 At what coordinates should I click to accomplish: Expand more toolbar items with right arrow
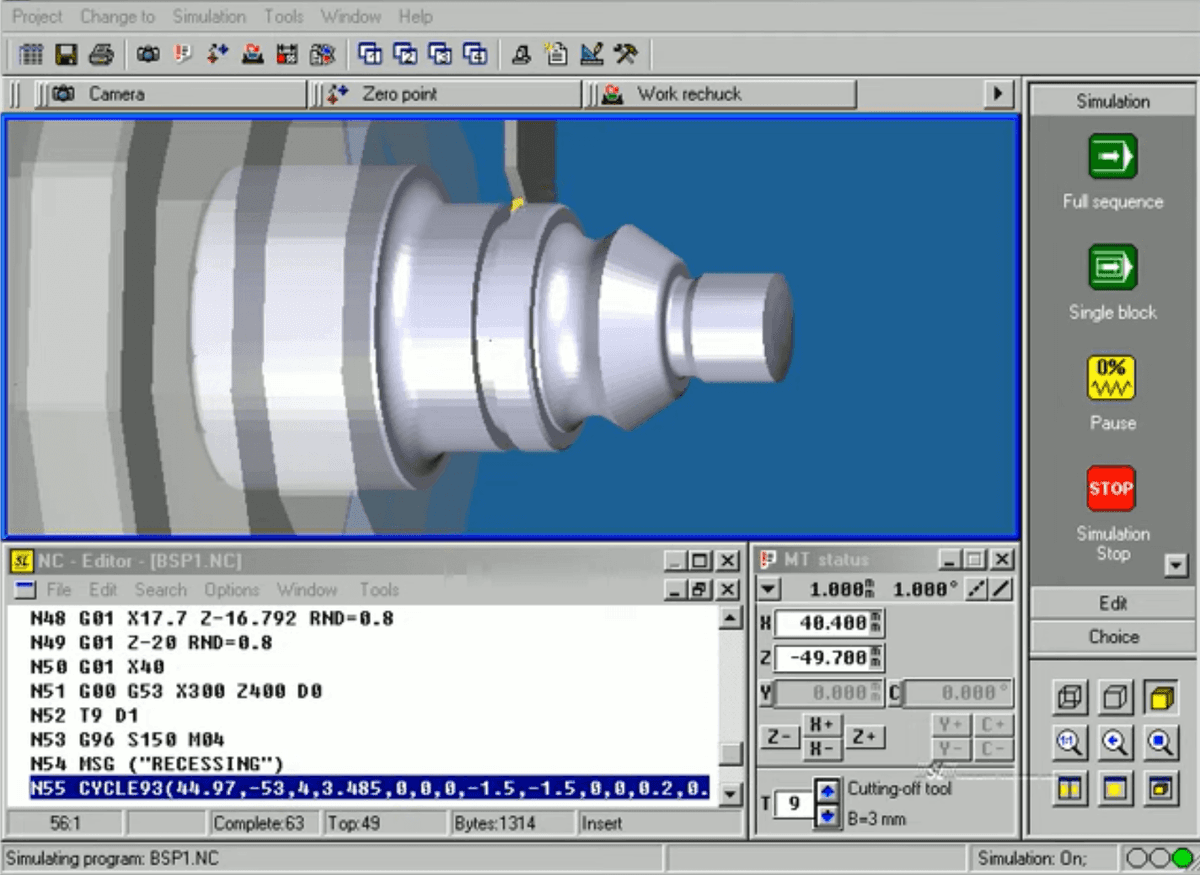coord(997,94)
